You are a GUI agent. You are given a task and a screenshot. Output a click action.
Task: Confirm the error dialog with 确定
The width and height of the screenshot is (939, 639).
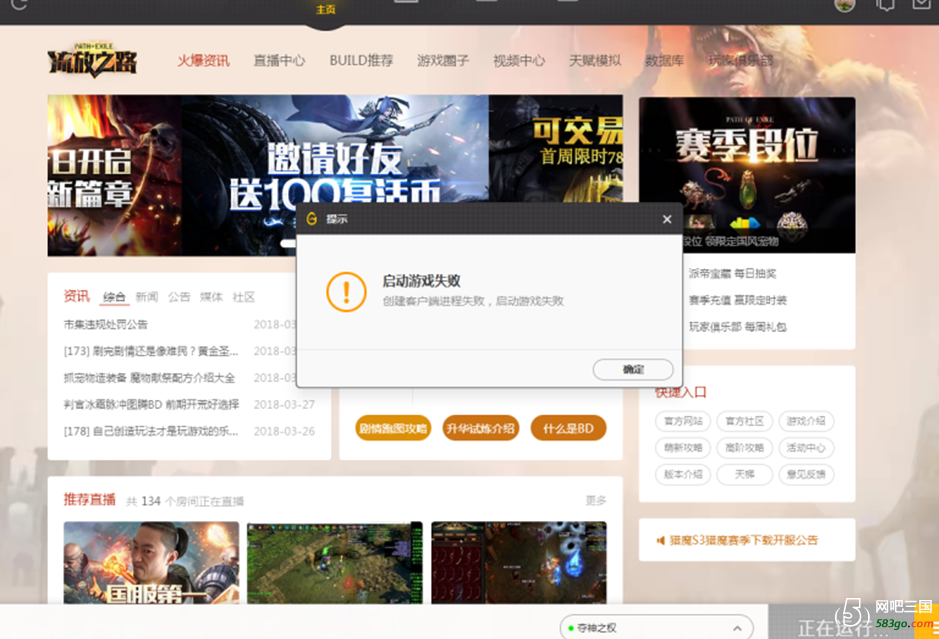pyautogui.click(x=633, y=370)
